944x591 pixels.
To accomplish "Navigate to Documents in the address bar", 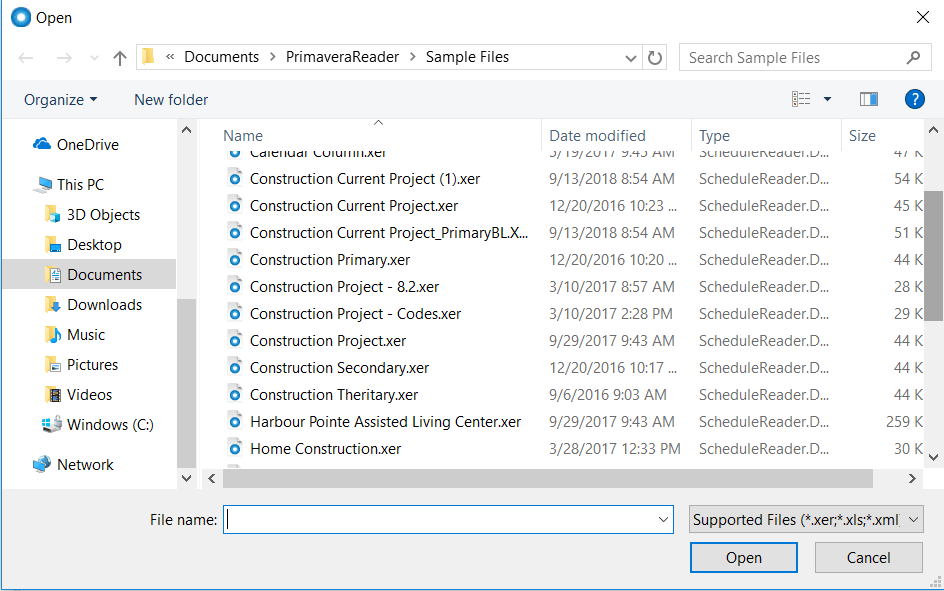I will pyautogui.click(x=222, y=57).
